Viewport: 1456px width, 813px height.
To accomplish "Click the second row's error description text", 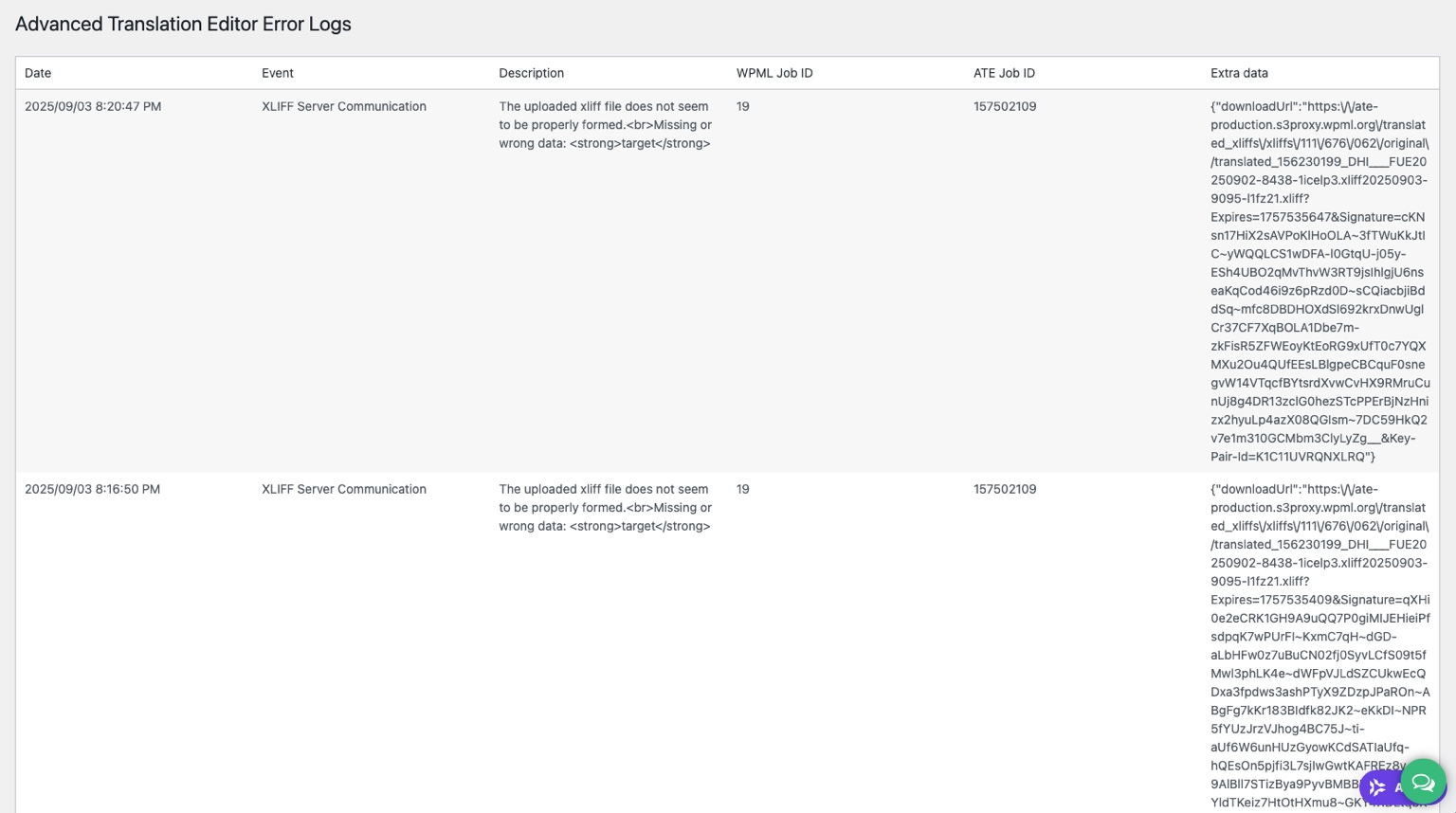I will 605,508.
